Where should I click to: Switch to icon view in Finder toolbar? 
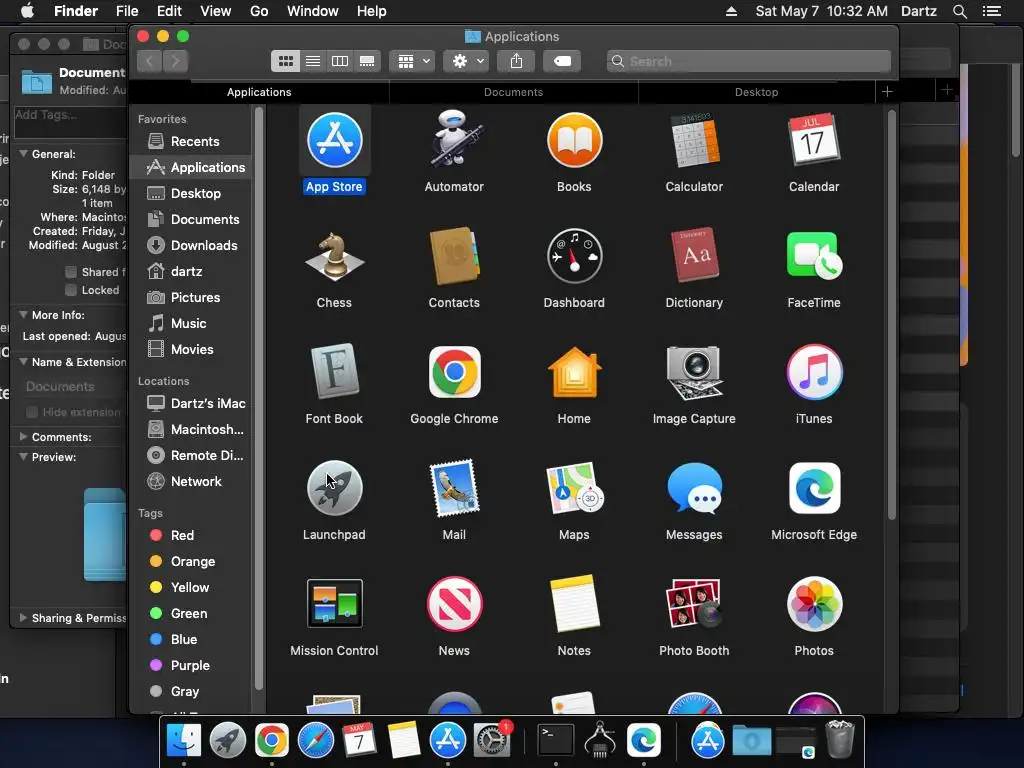click(x=285, y=61)
